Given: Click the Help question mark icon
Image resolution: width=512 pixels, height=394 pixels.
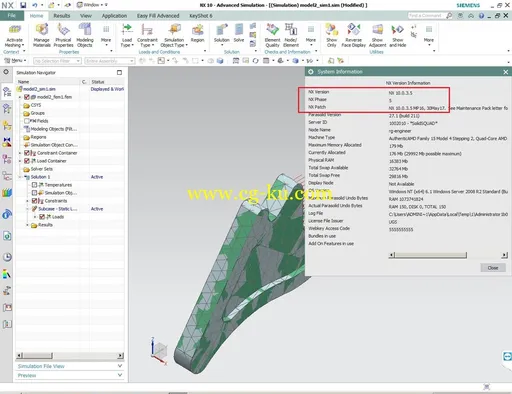Looking at the screenshot, I should tap(481, 16).
